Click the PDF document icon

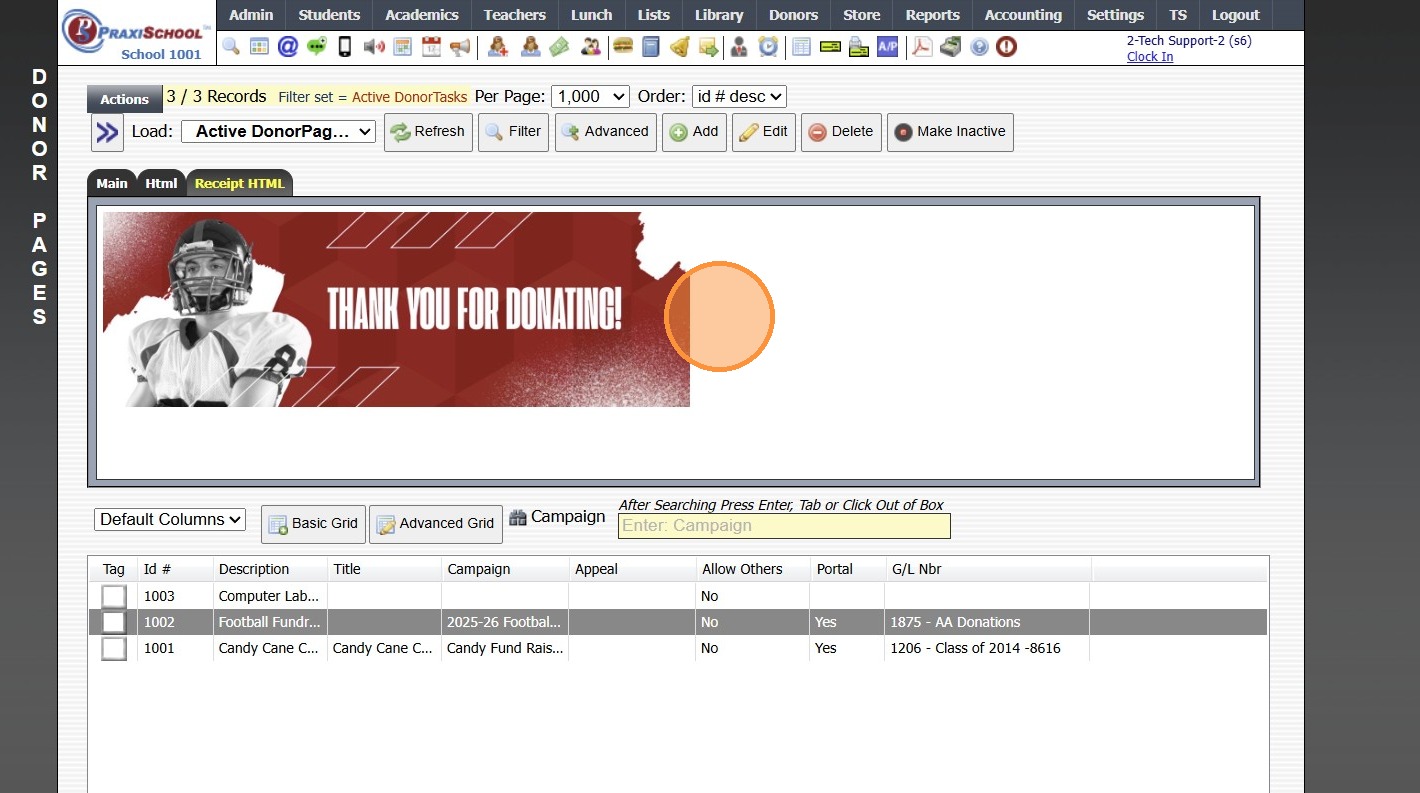(922, 46)
